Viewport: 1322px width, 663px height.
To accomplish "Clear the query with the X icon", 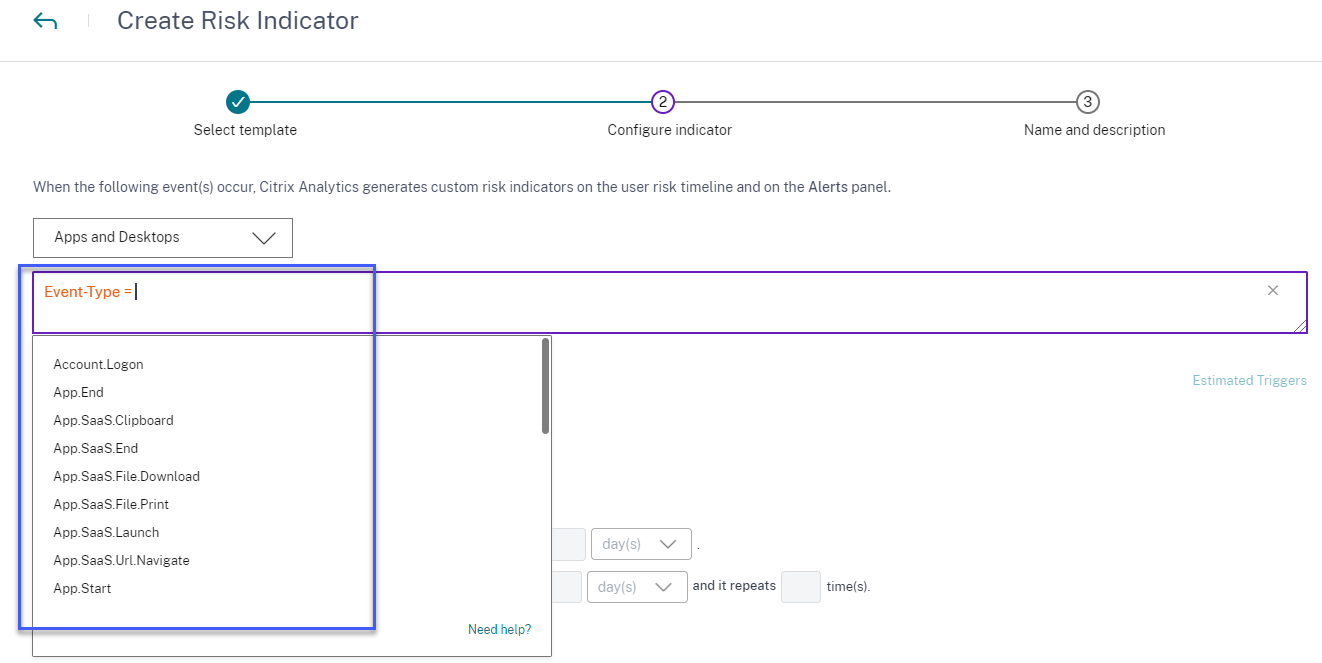I will click(x=1273, y=291).
